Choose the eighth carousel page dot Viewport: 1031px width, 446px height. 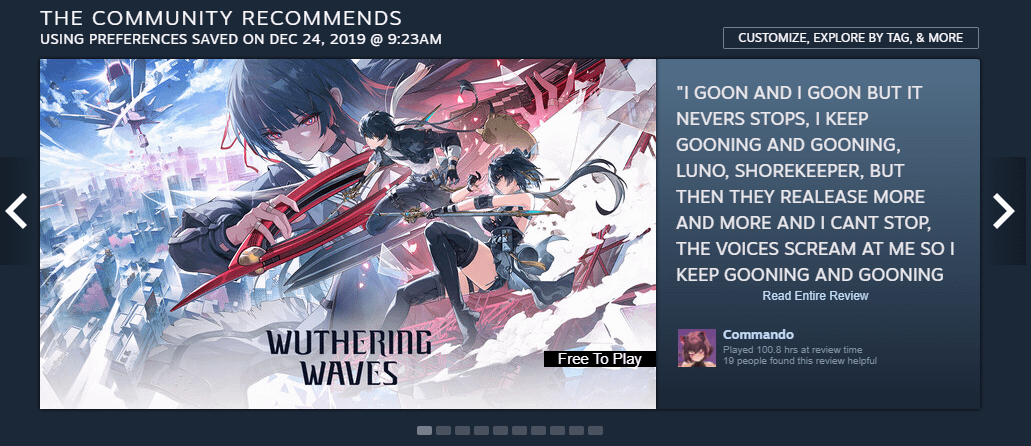point(558,431)
